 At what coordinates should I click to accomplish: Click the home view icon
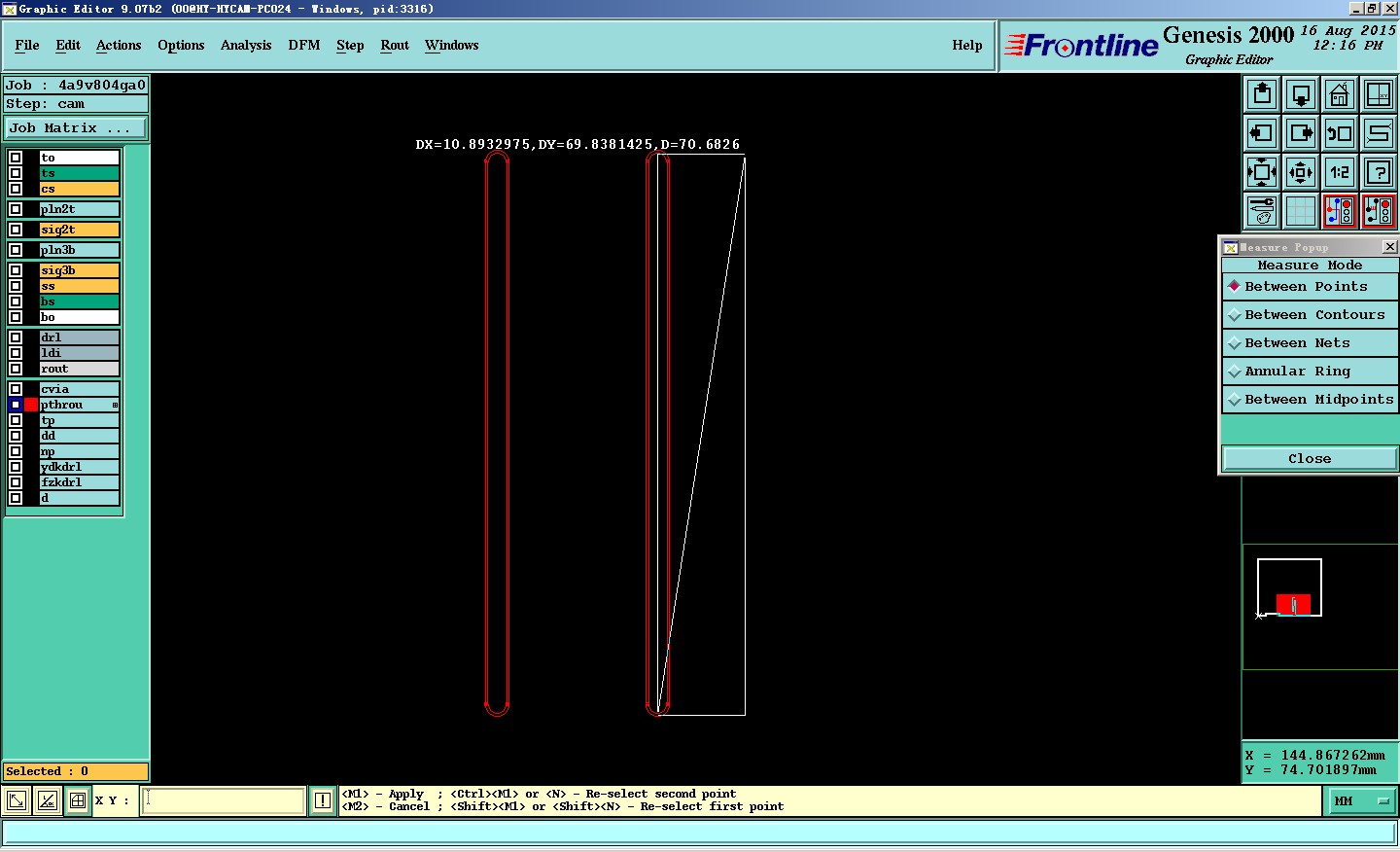tap(1340, 94)
